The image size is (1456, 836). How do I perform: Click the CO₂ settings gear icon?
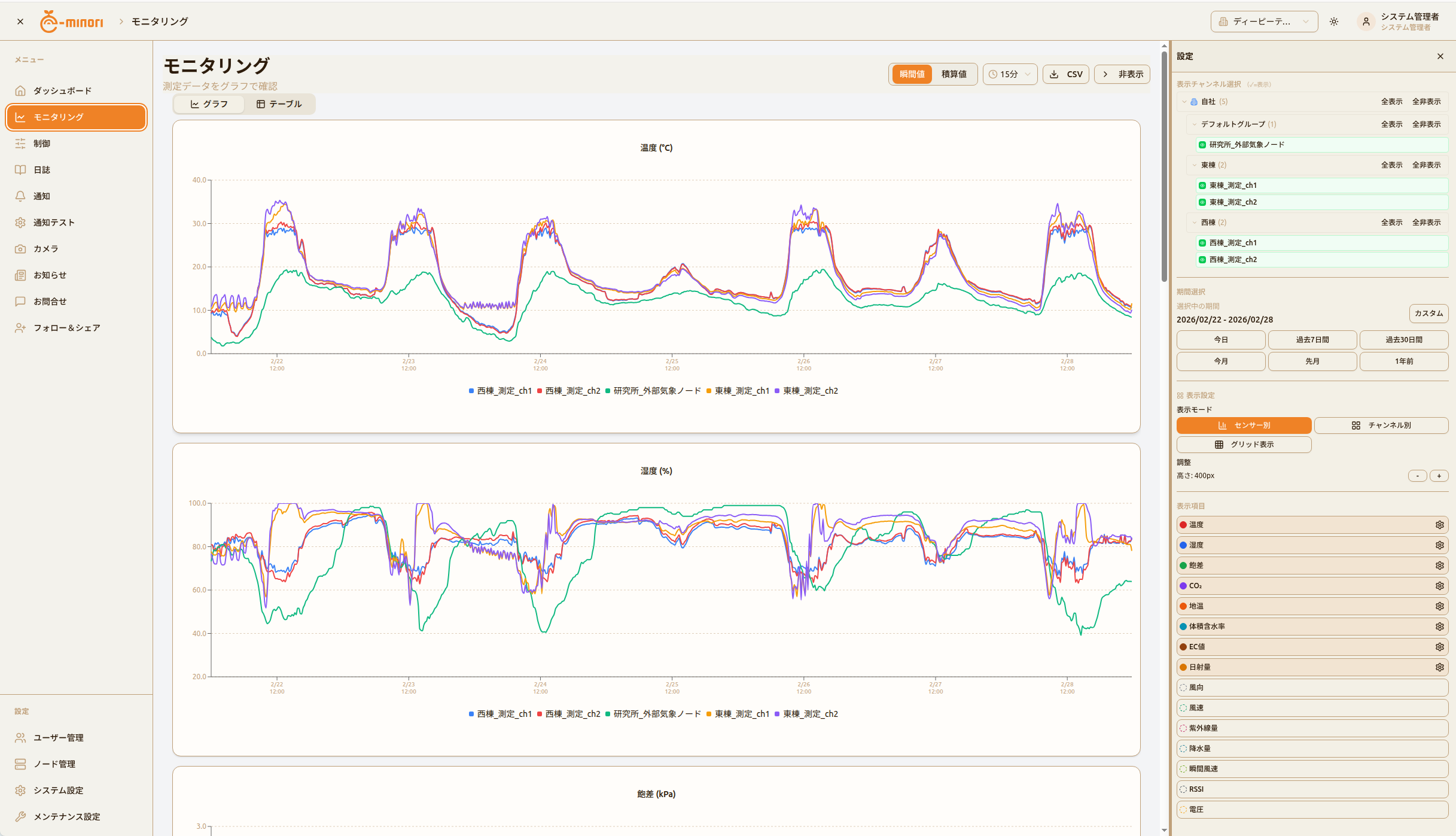coord(1439,586)
